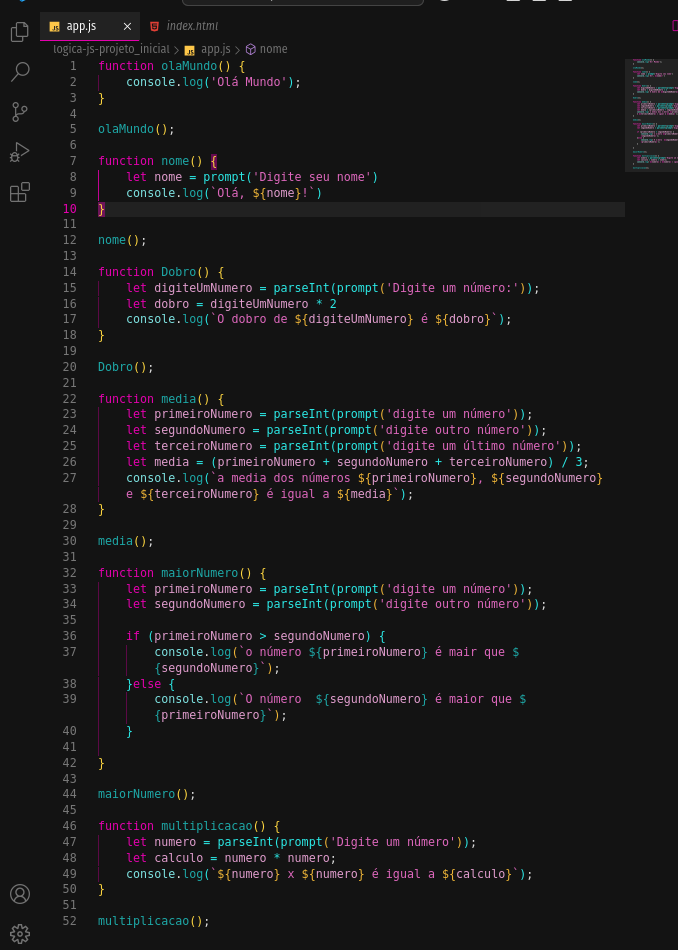Screen dimensions: 678x950
Task: Click the 'Digite um número:' string on line 15
Action: (452, 288)
